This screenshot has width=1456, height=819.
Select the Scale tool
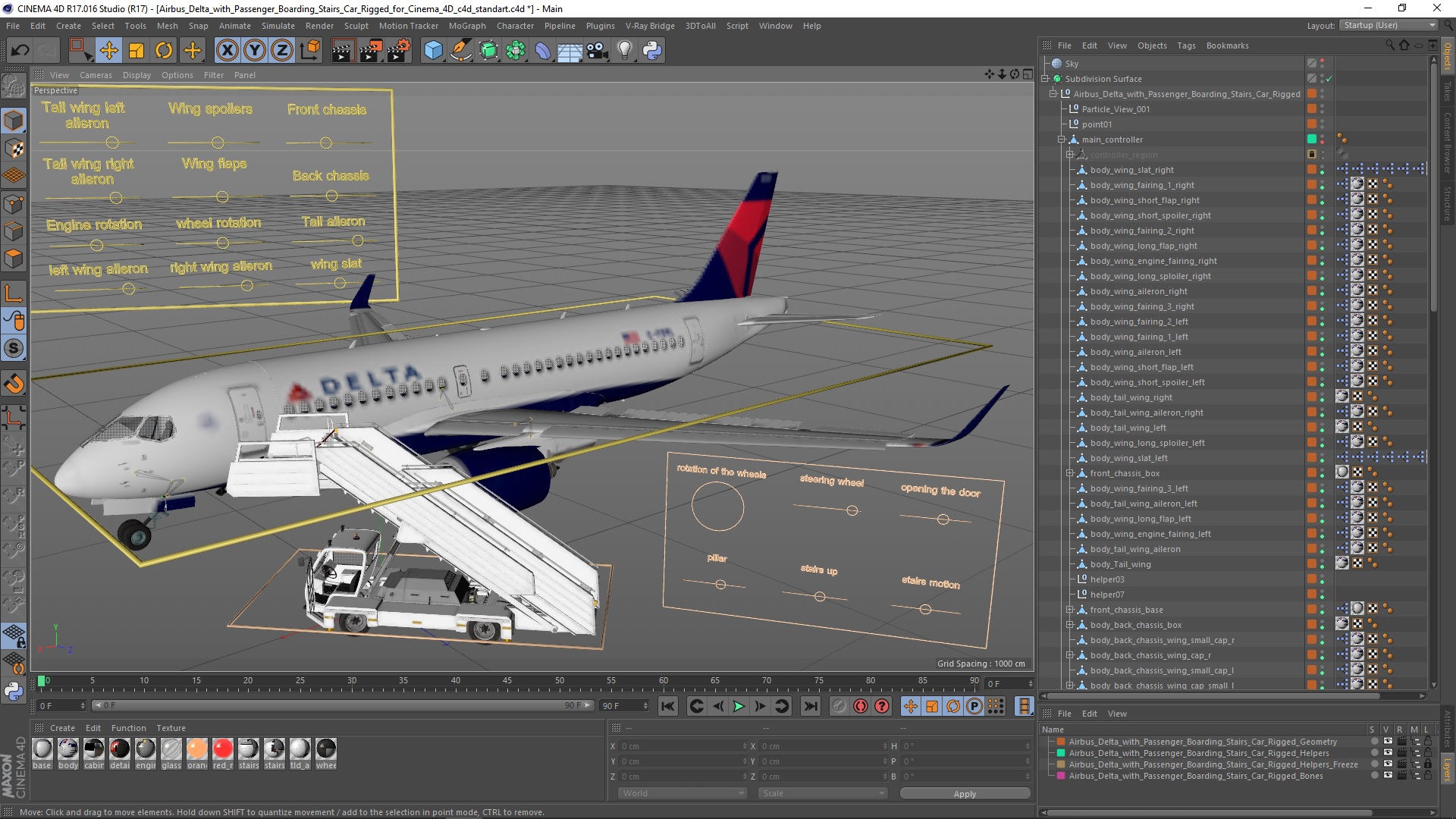point(136,51)
